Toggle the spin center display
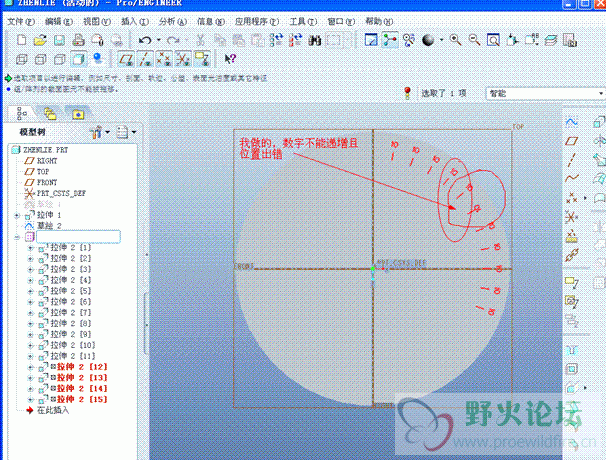 coord(390,40)
